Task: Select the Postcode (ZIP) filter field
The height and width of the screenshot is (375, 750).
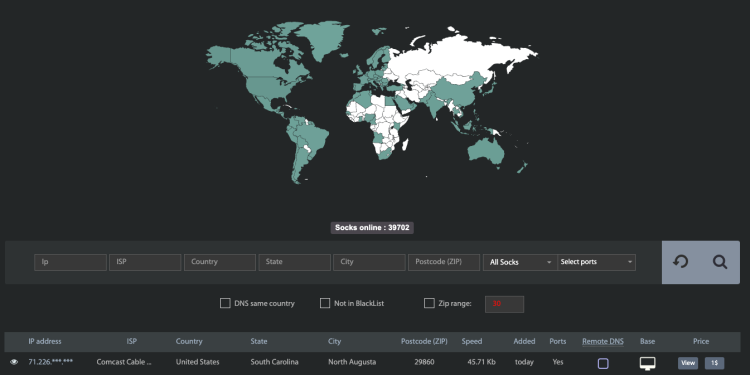Action: coord(444,262)
